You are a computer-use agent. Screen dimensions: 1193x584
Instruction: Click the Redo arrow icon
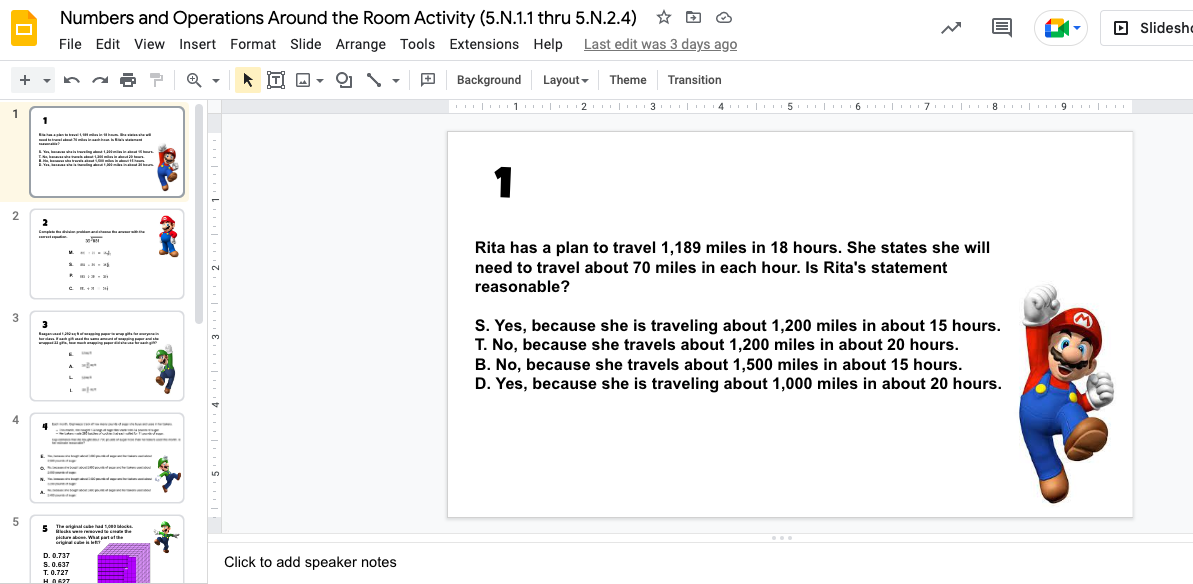click(100, 80)
